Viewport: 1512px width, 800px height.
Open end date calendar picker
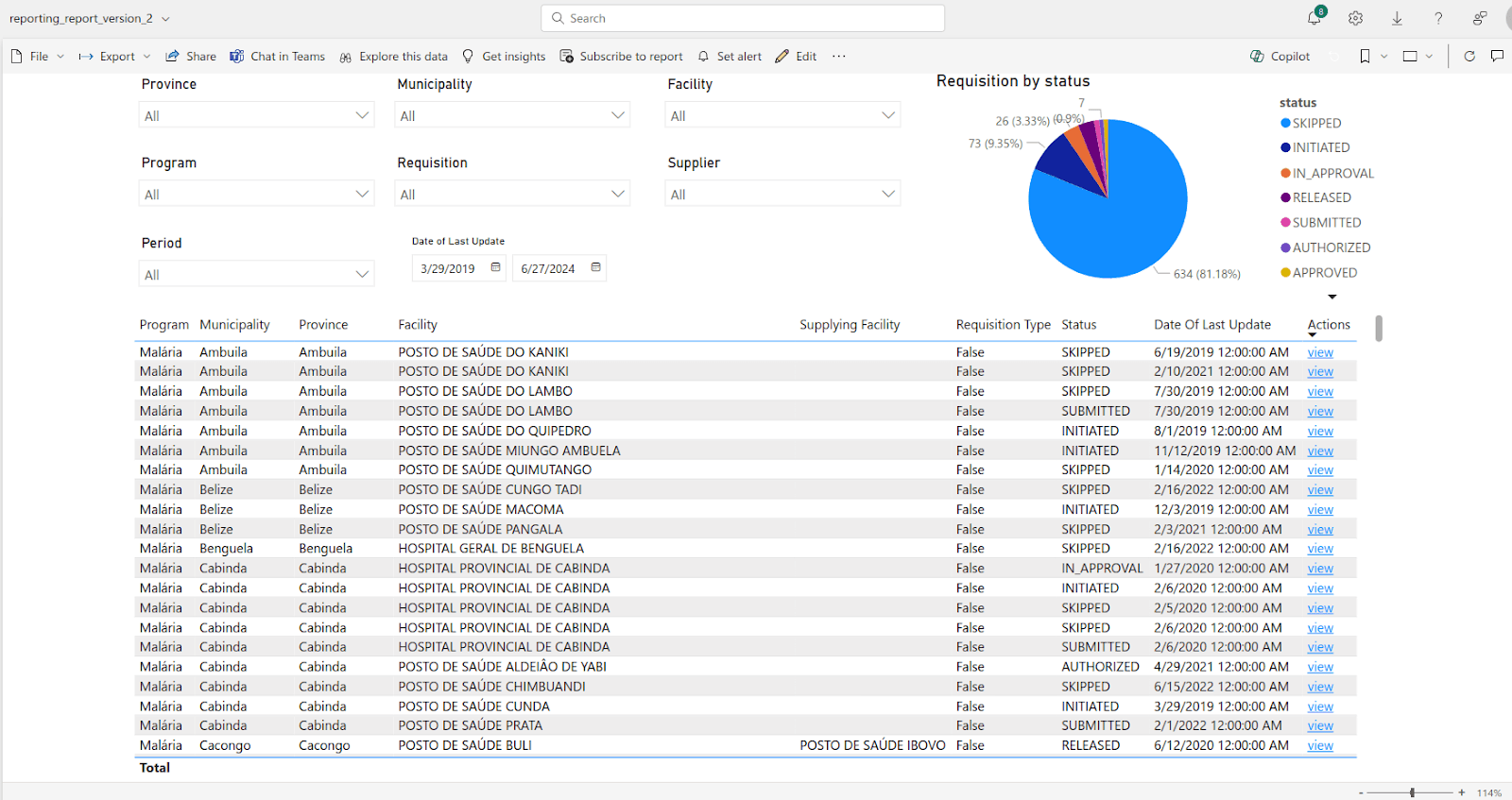pyautogui.click(x=595, y=267)
